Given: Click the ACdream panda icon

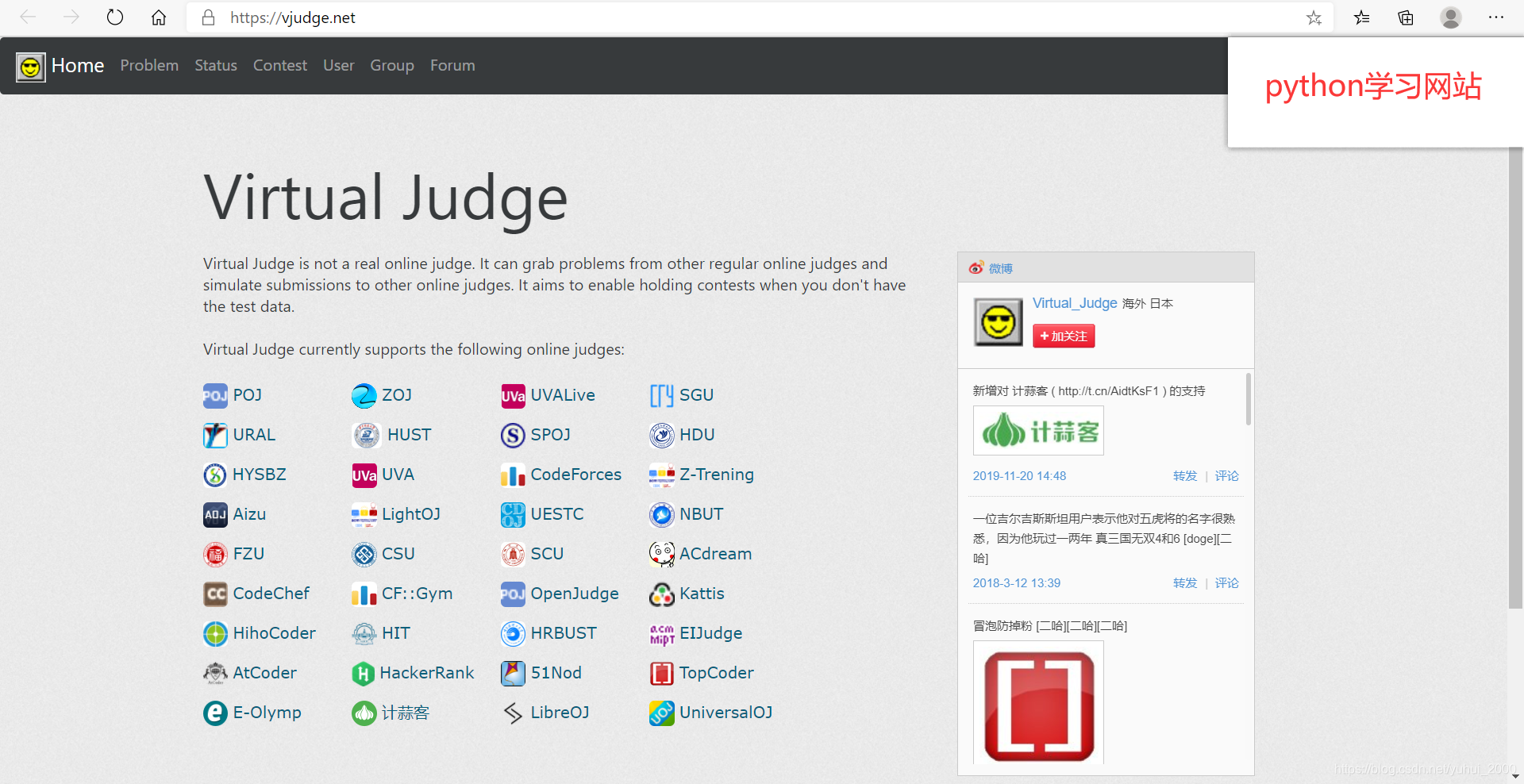Looking at the screenshot, I should (x=662, y=554).
